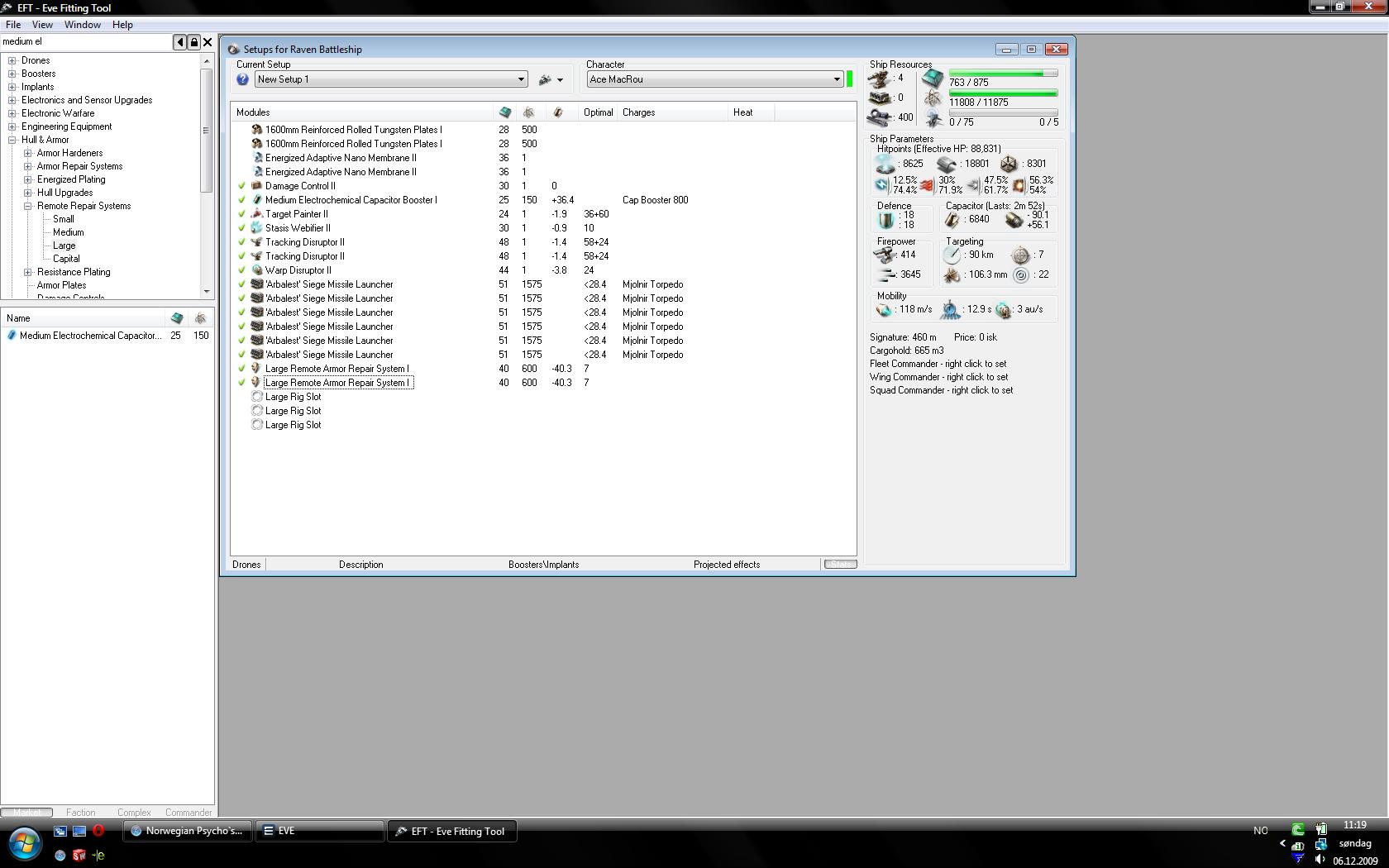Click the launcher hardpoints icon in Ship Resources
This screenshot has height=868, width=1389.
[x=879, y=98]
